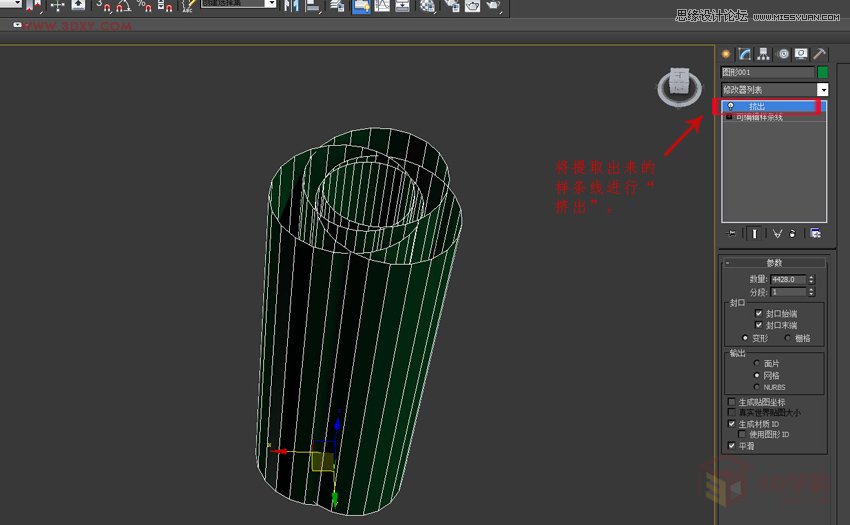
Task: Select 可编辑样条线 in the modifier stack
Action: (x=760, y=117)
